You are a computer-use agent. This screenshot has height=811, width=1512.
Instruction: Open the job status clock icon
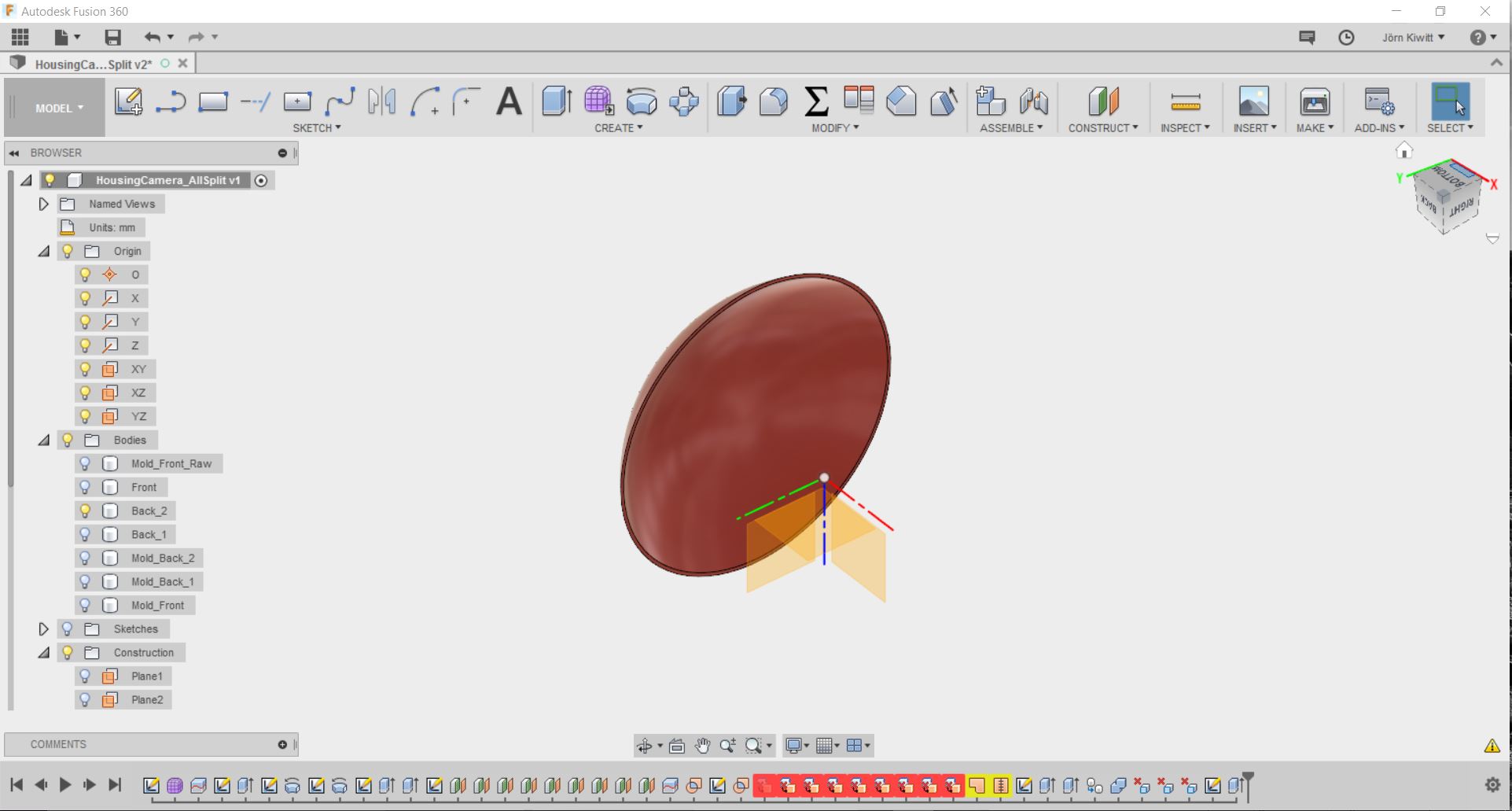coord(1346,38)
